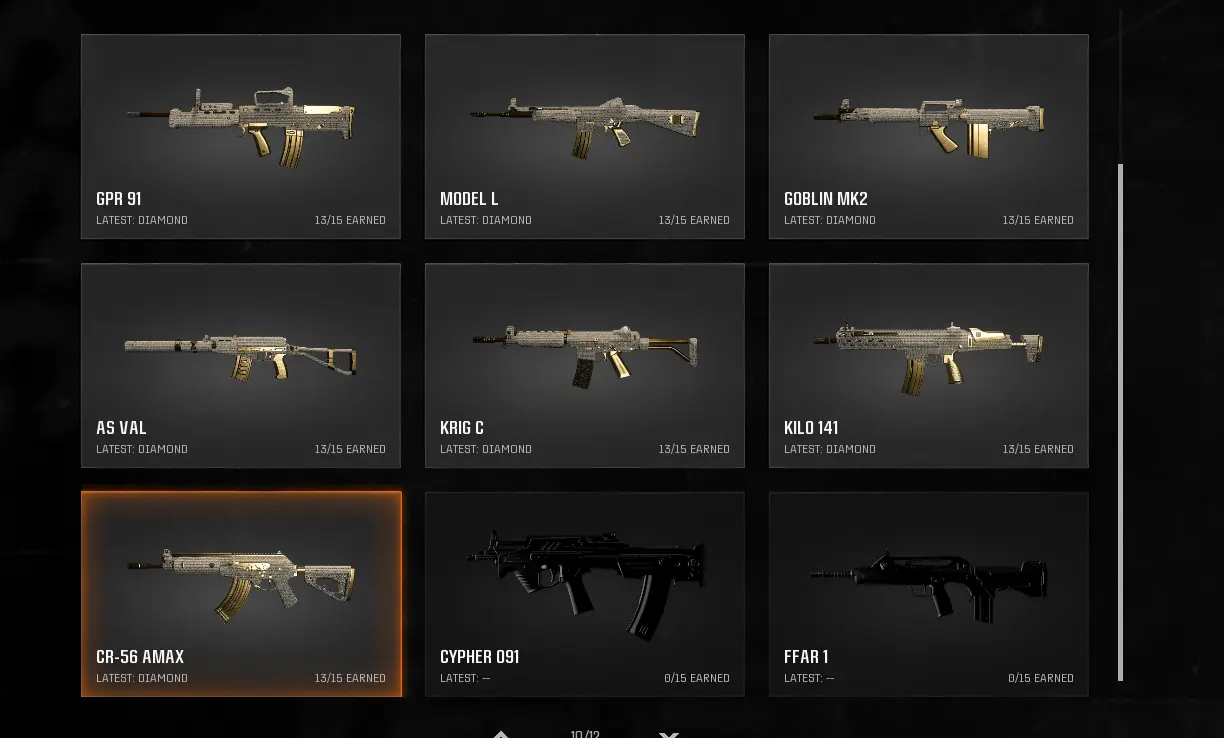Viewport: 1224px width, 738px height.
Task: Click the golden AS VAL rifle image
Action: (241, 355)
